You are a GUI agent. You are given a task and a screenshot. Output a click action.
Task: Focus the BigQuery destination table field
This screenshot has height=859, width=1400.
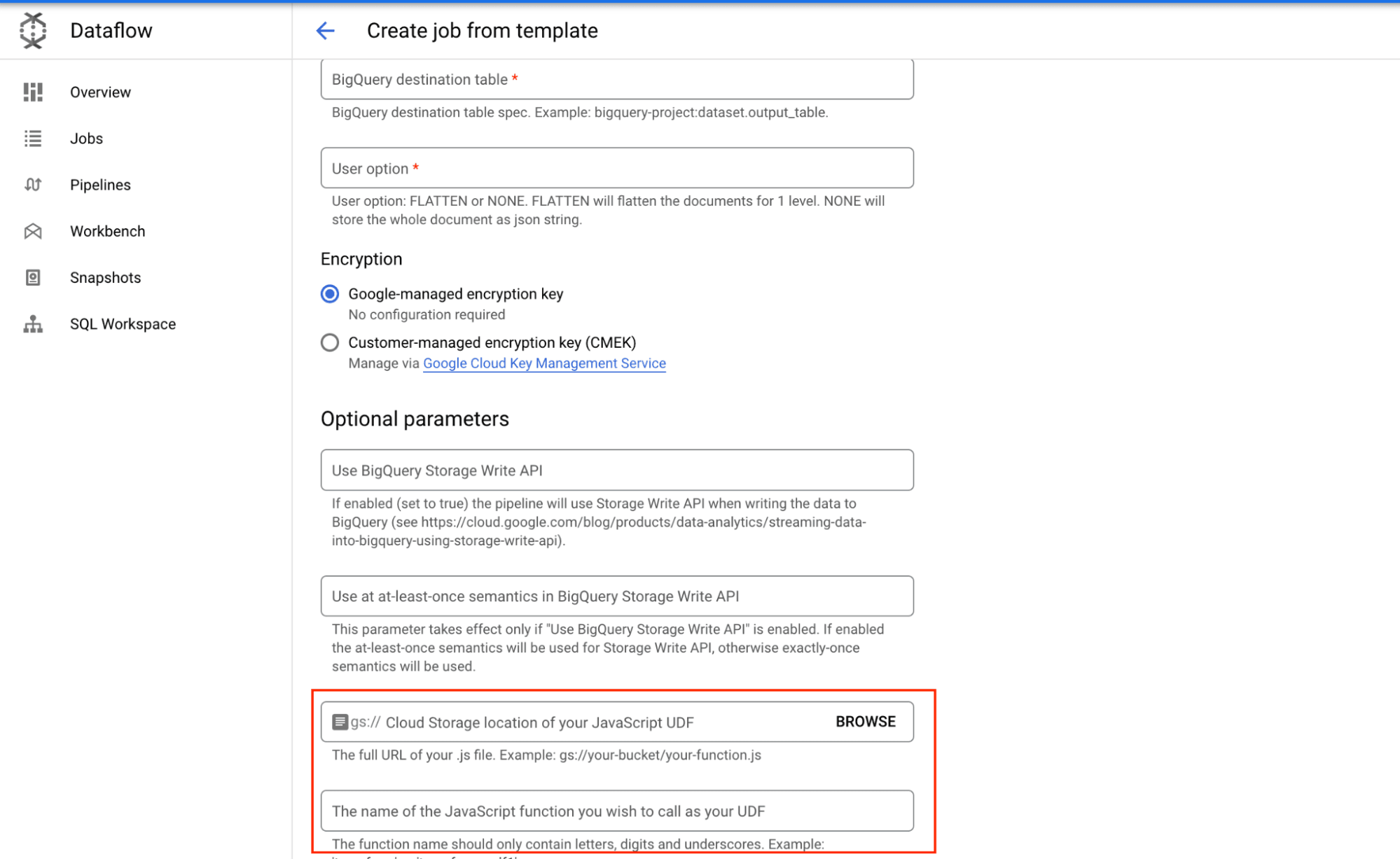(x=617, y=79)
